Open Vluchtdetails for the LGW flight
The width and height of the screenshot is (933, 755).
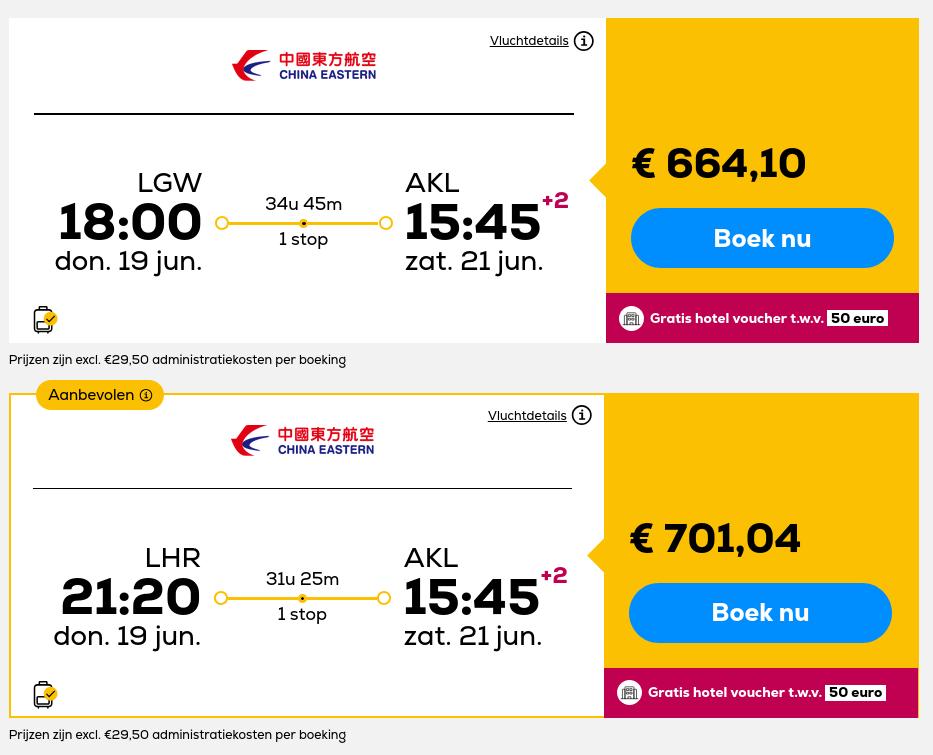pyautogui.click(x=529, y=41)
